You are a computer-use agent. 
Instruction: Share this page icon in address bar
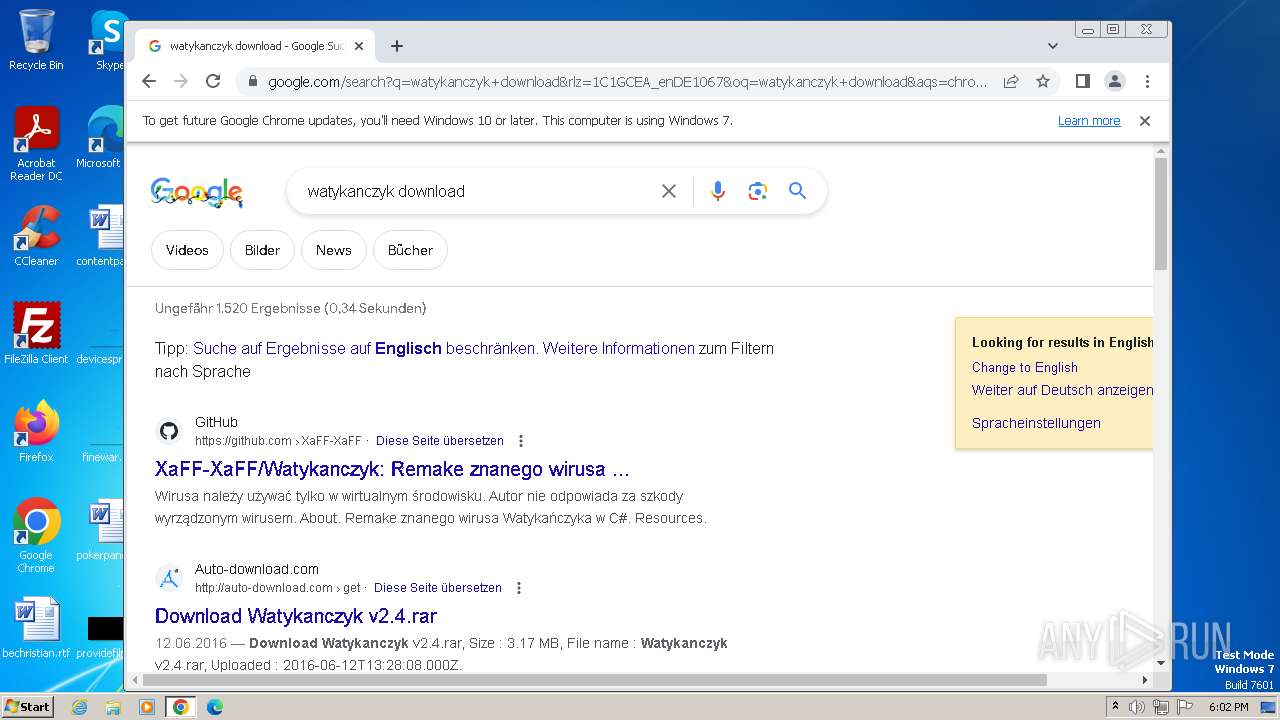click(1011, 81)
